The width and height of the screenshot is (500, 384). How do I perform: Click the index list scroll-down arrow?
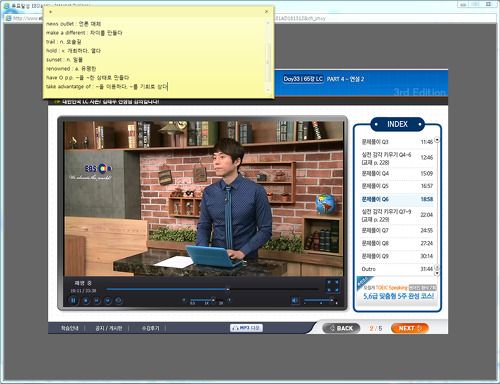coord(437,273)
